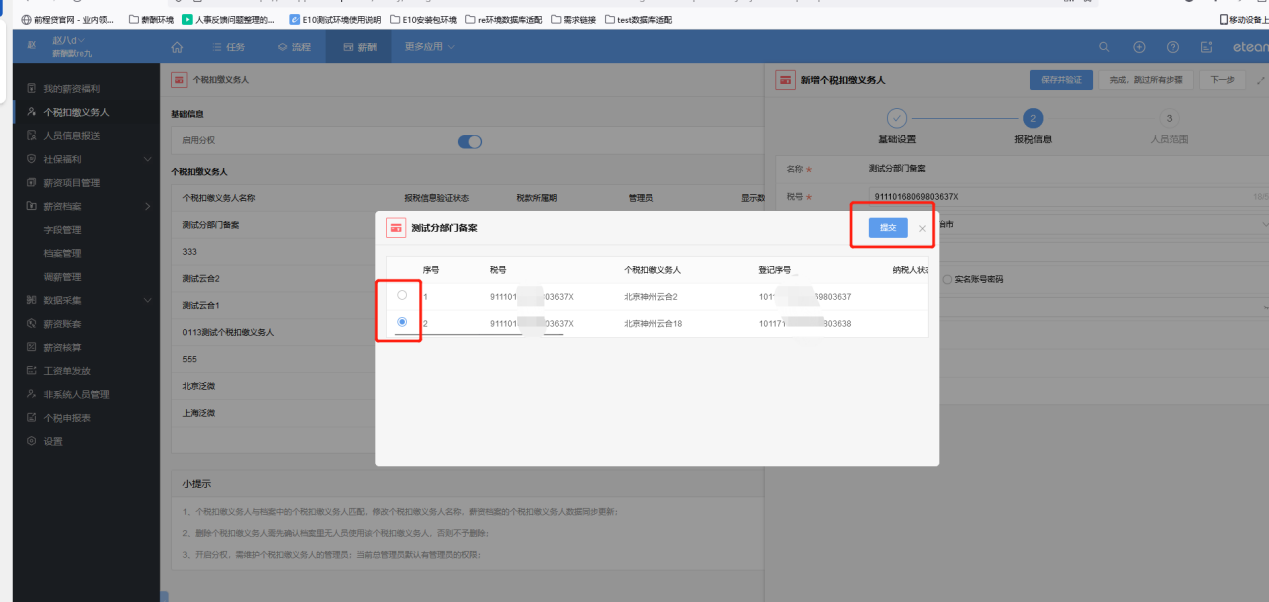1269x602 pixels.
Task: Click the completed 基础设置 step checkmark
Action: coord(897,118)
